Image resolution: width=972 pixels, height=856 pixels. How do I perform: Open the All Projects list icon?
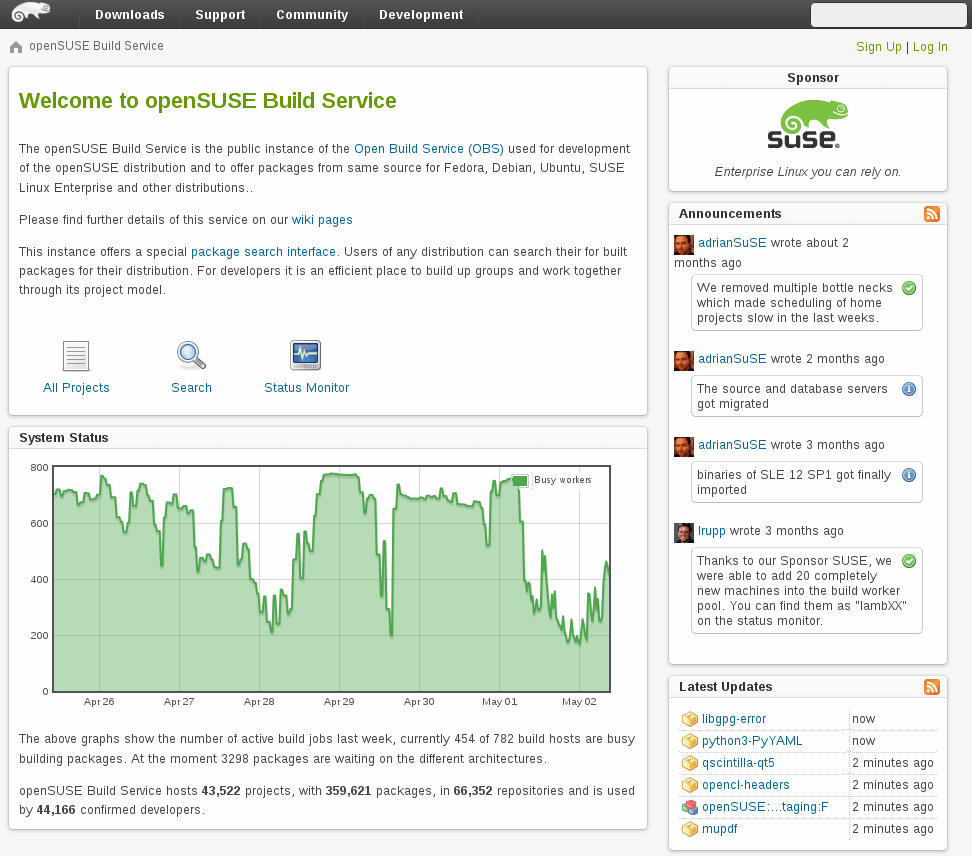tap(76, 356)
